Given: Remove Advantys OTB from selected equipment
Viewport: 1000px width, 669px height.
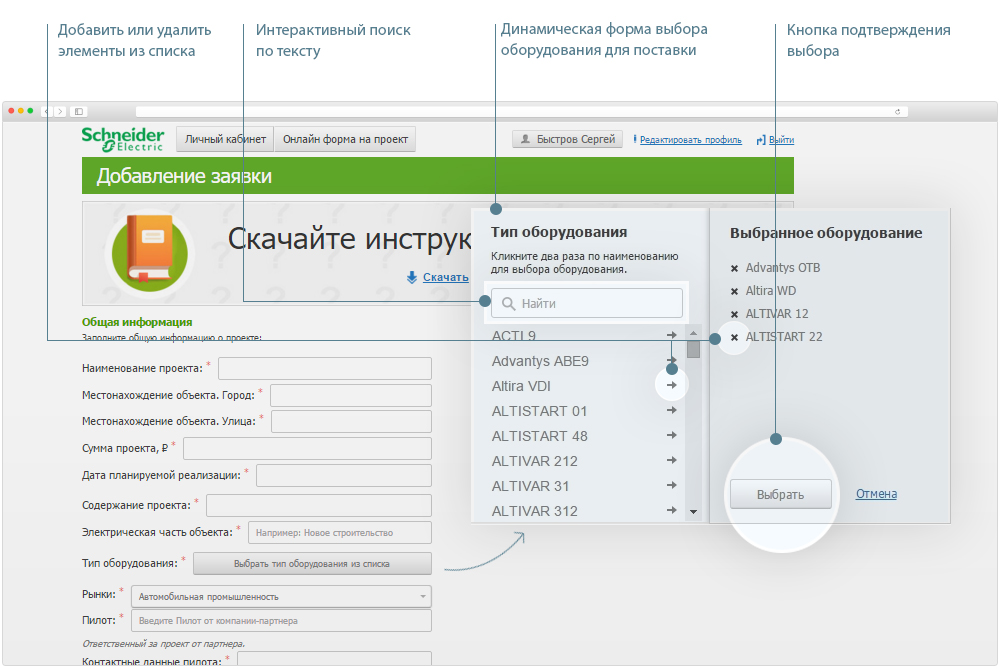Looking at the screenshot, I should (x=734, y=268).
